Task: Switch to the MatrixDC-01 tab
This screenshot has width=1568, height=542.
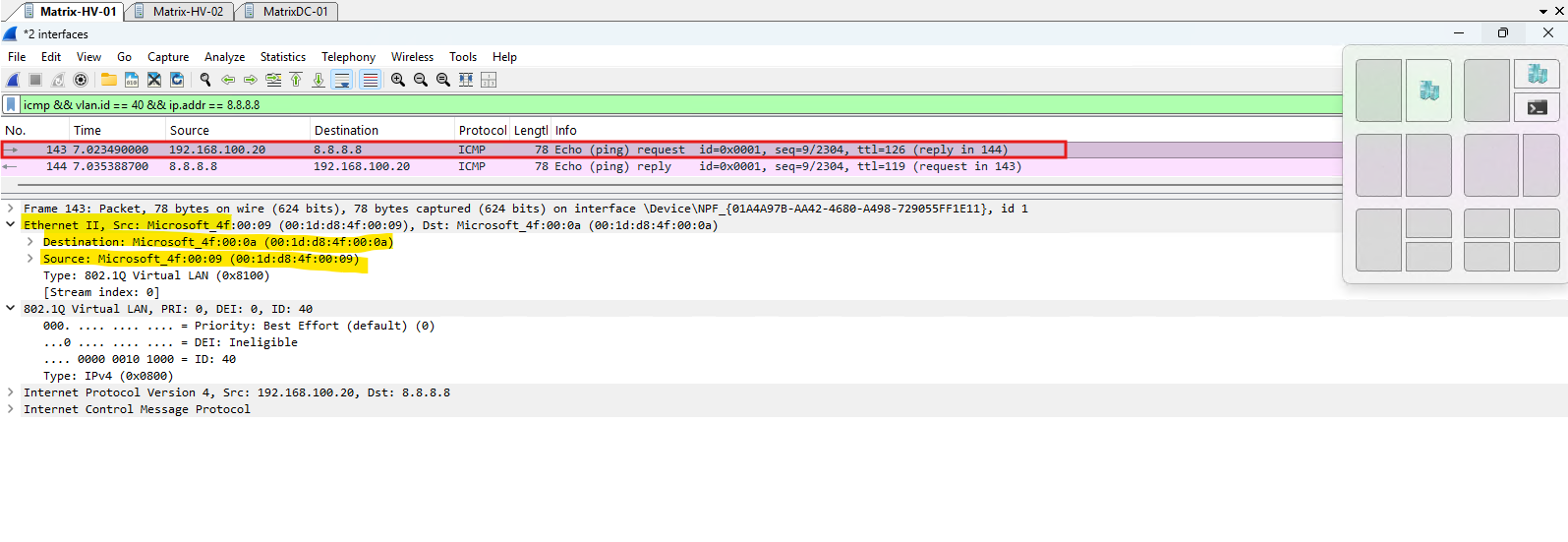Action: point(295,11)
